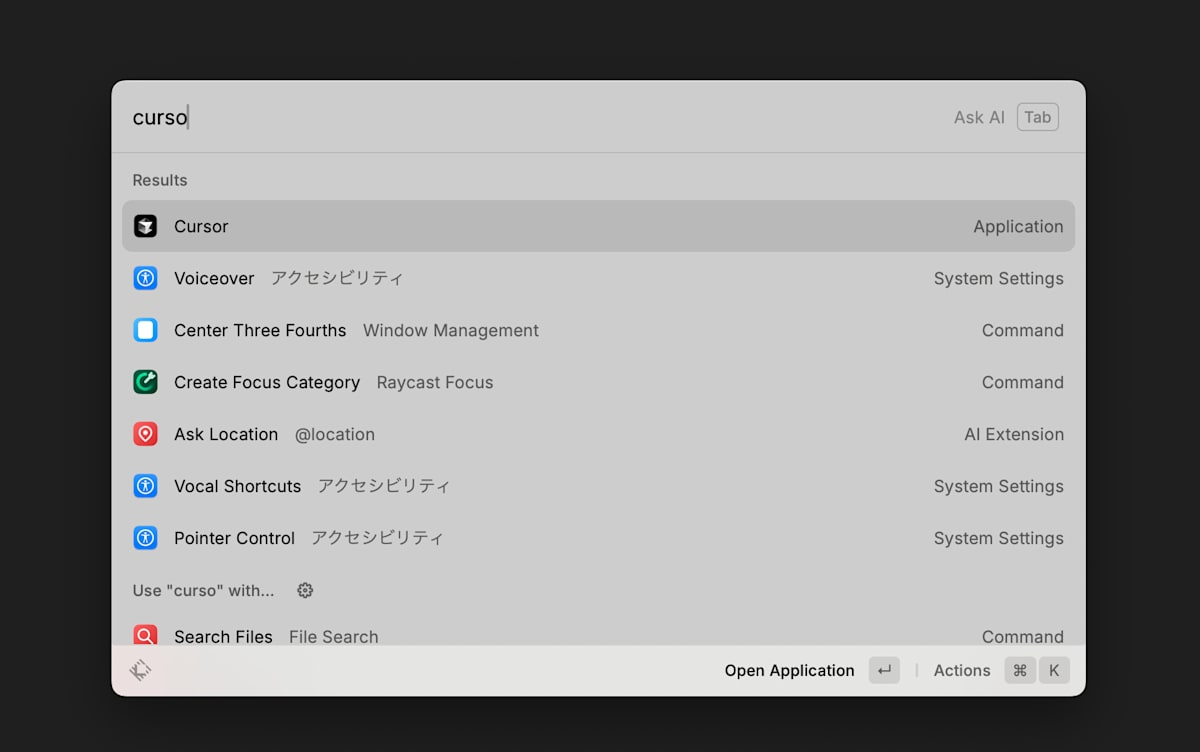
Task: Click the Return key icon in the bottom bar
Action: pos(884,670)
